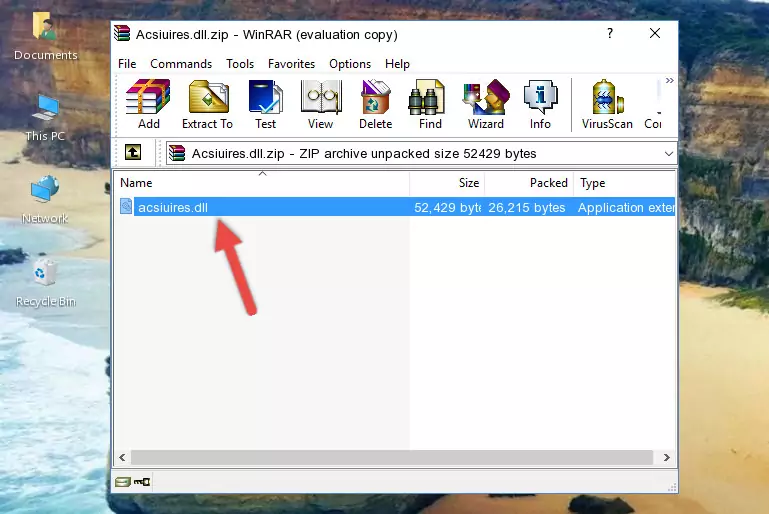The height and width of the screenshot is (514, 769).
Task: Click the horizontal scrollbar left arrow
Action: (123, 458)
